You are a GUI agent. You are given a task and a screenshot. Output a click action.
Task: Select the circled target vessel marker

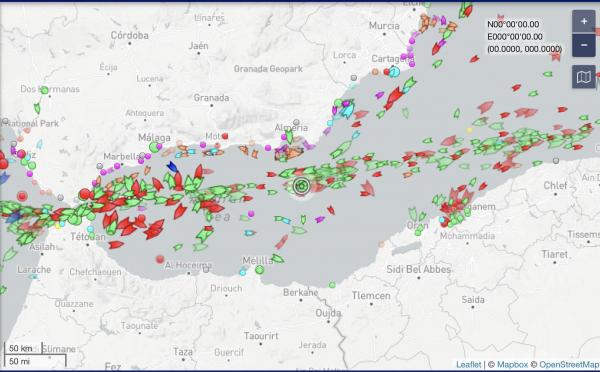pos(302,186)
